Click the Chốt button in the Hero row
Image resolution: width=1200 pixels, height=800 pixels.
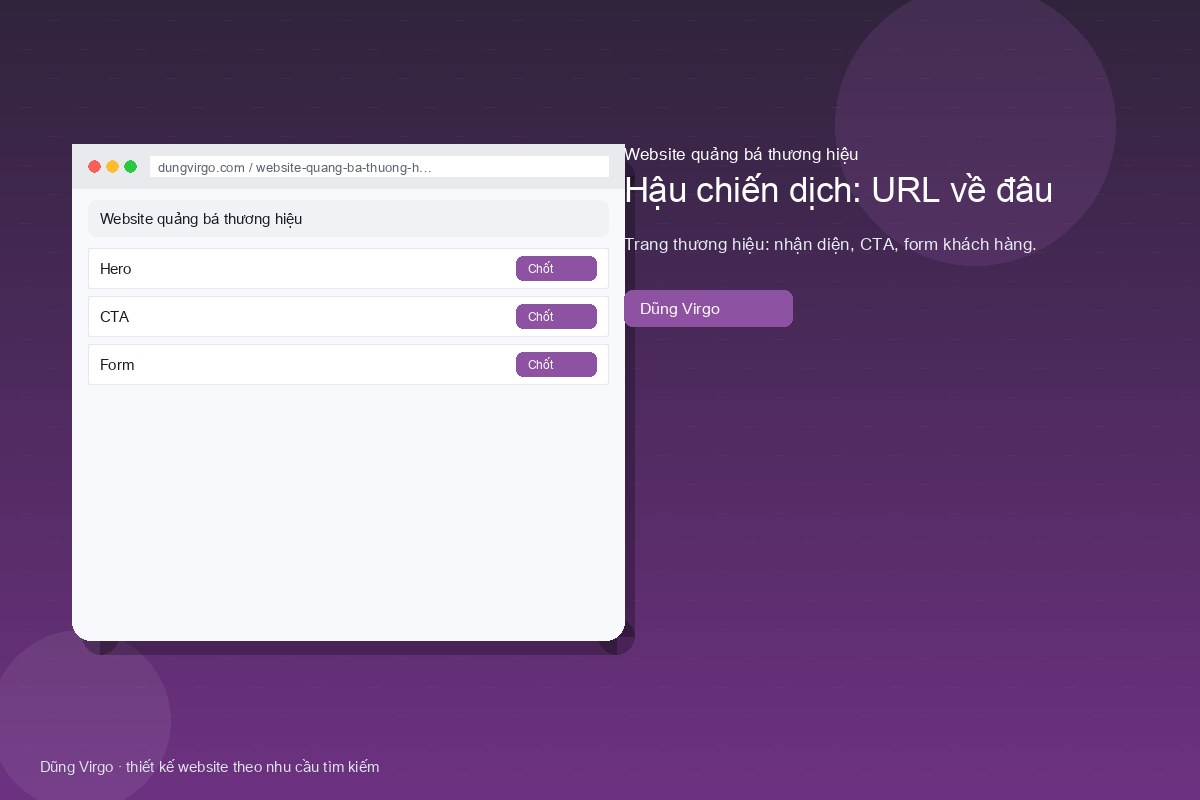point(556,269)
